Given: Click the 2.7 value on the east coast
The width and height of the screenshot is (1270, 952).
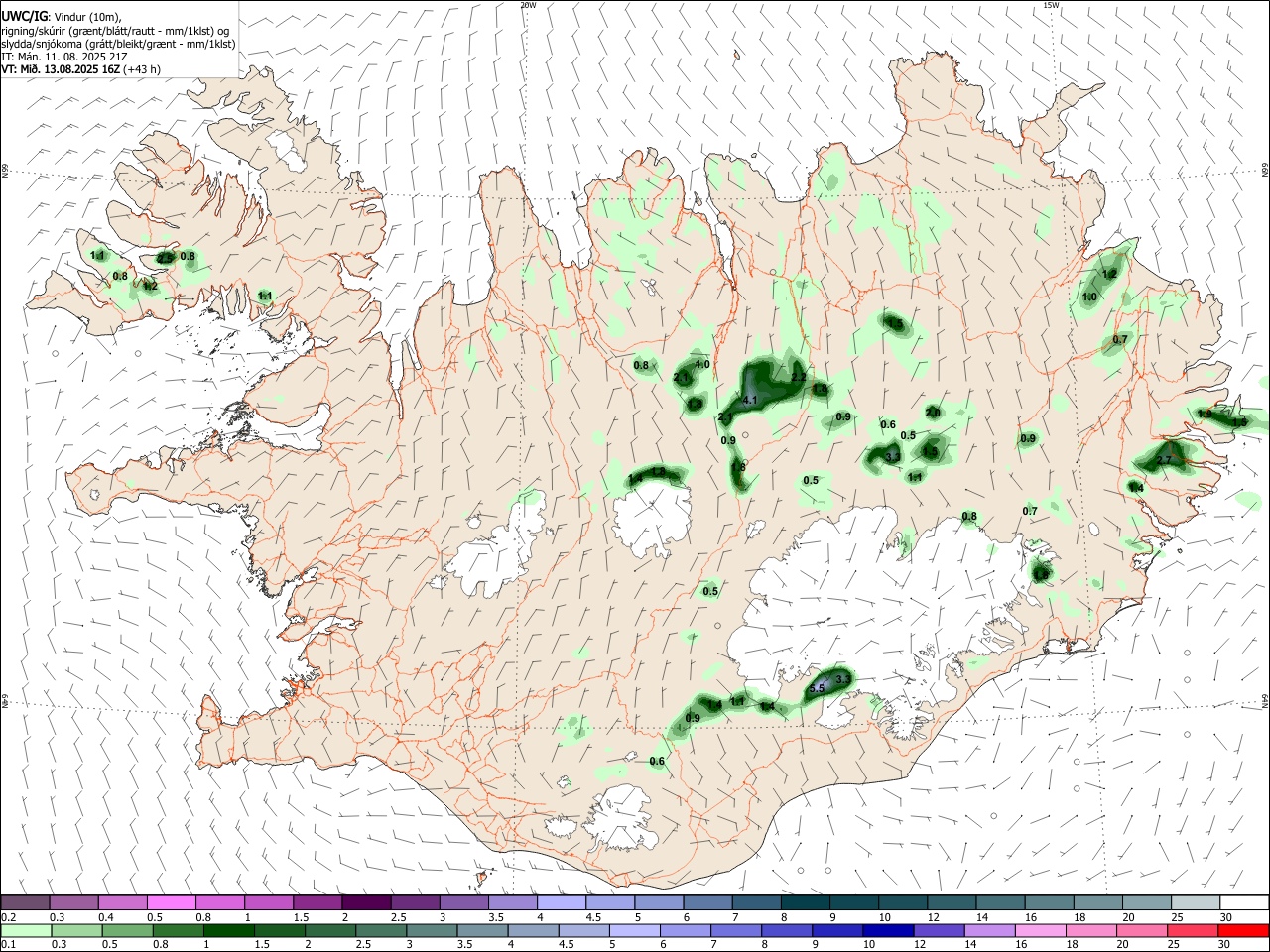Looking at the screenshot, I should [1165, 460].
